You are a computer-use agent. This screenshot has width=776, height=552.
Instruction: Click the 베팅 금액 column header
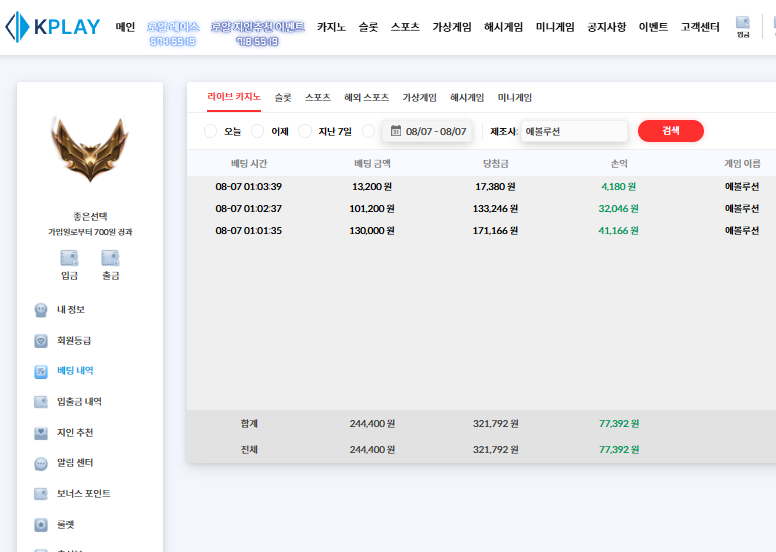tap(372, 164)
